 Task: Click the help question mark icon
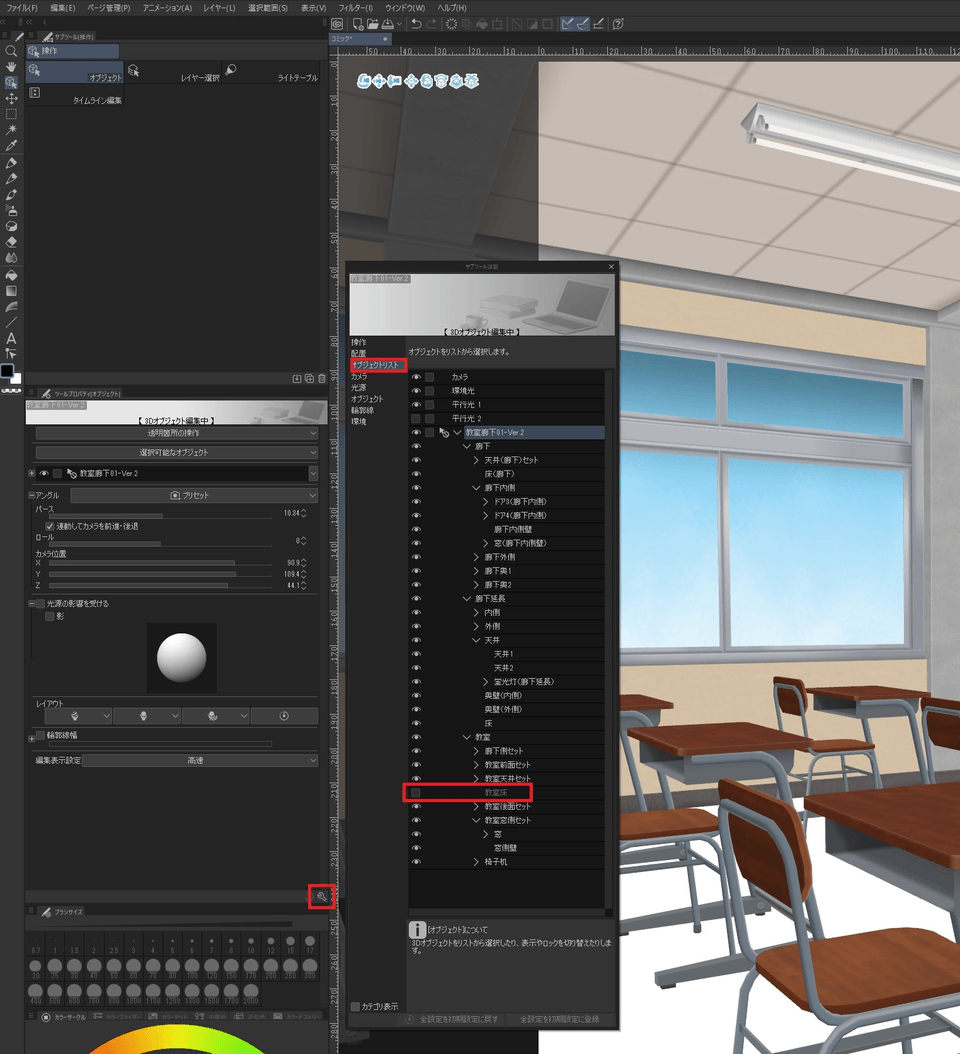point(618,24)
